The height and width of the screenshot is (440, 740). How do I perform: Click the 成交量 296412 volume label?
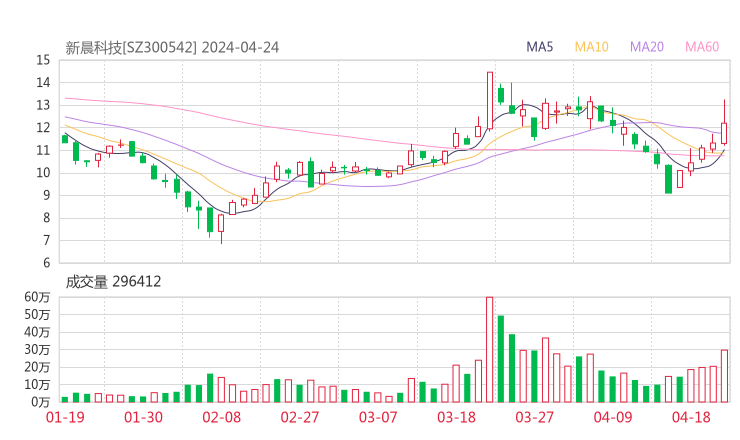[113, 282]
